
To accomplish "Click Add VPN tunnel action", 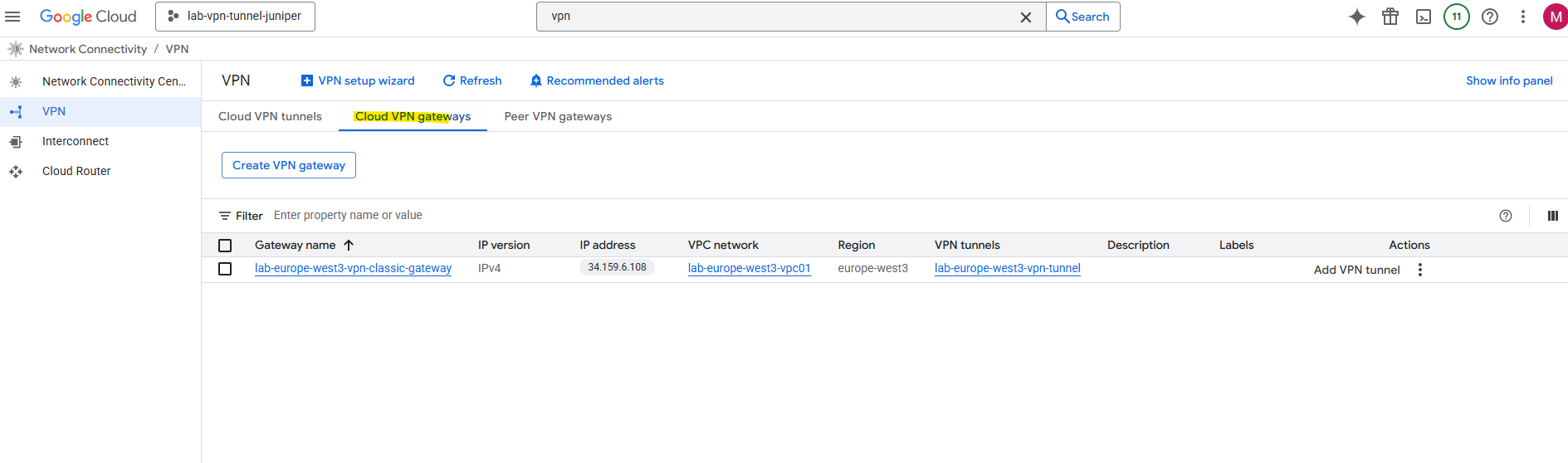I will (x=1357, y=270).
